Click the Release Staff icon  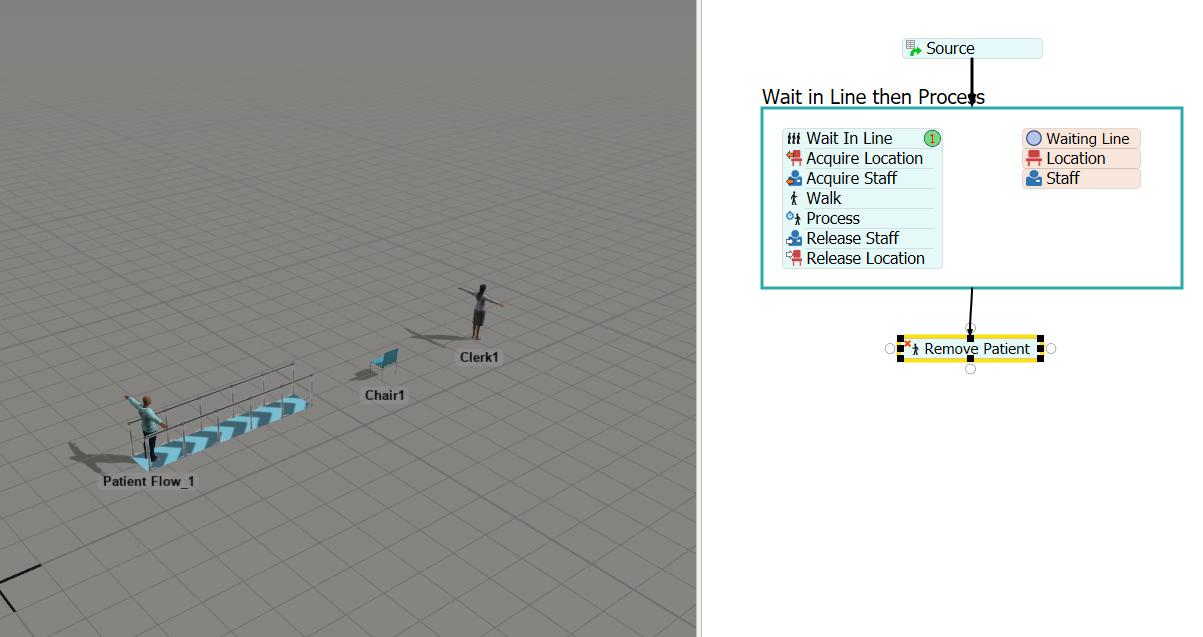click(794, 238)
